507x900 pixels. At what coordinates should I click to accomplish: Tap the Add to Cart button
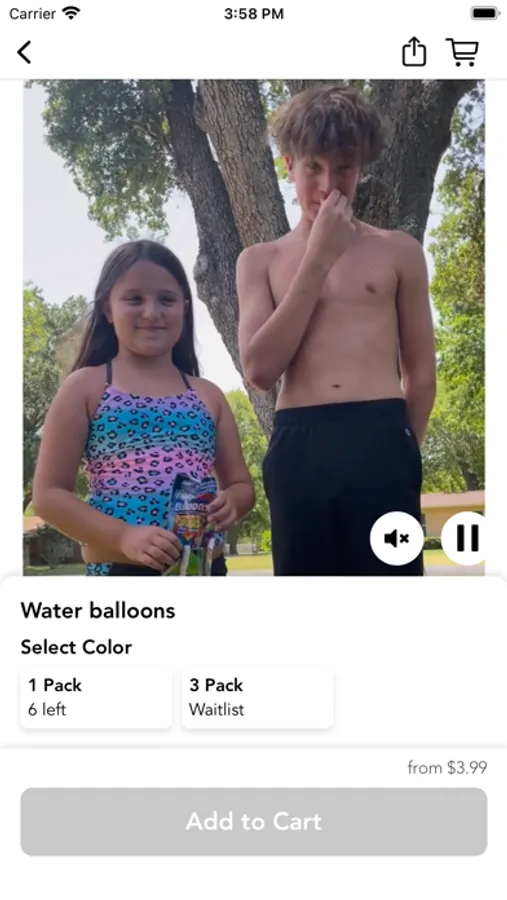(254, 821)
